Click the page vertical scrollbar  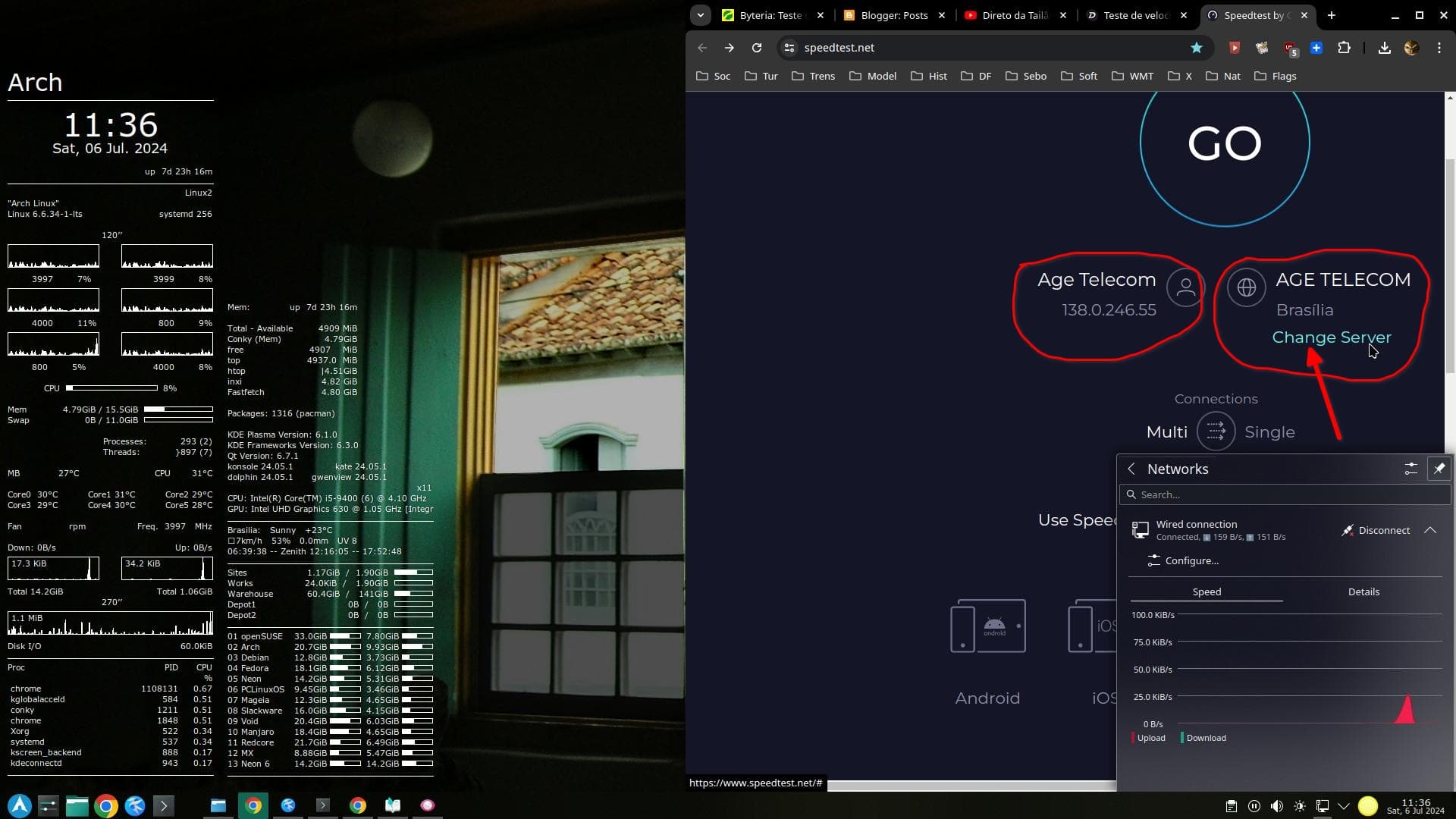point(1450,265)
